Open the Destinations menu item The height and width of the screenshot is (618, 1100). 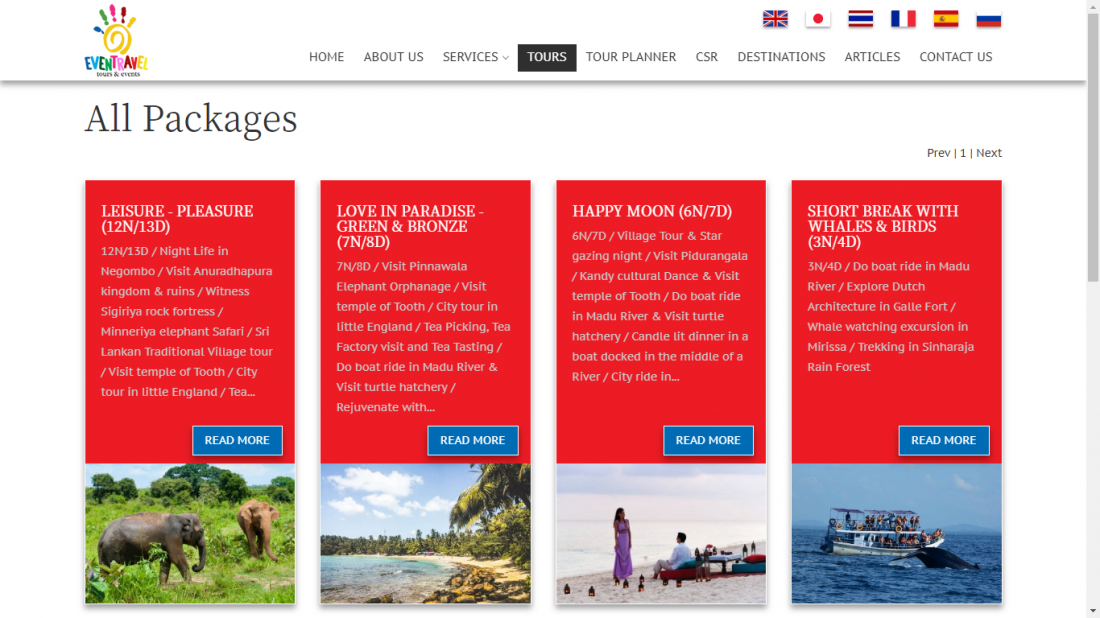(x=781, y=57)
